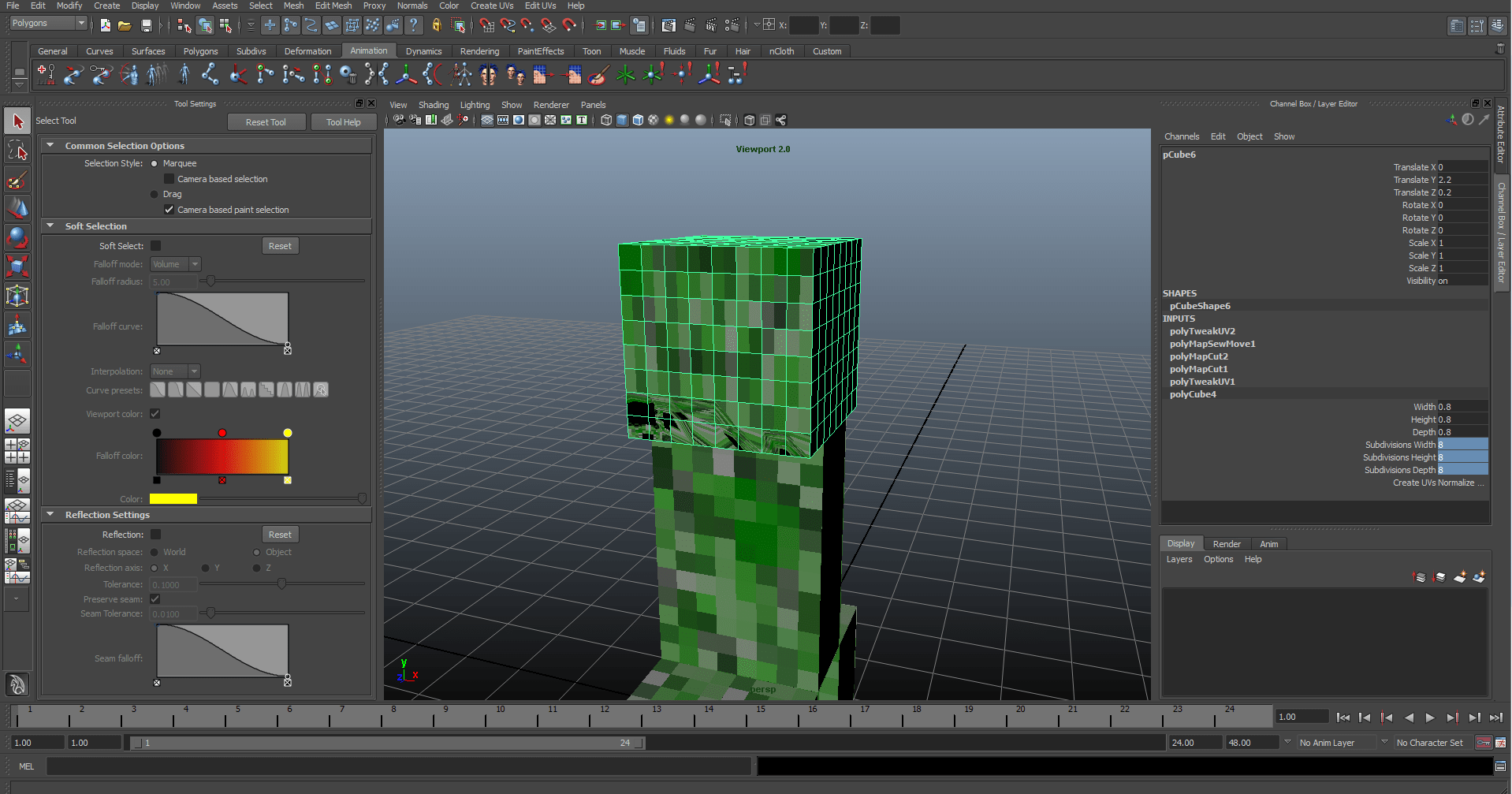This screenshot has height=794, width=1512.
Task: Collapse Common Selection Options section
Action: (x=50, y=145)
